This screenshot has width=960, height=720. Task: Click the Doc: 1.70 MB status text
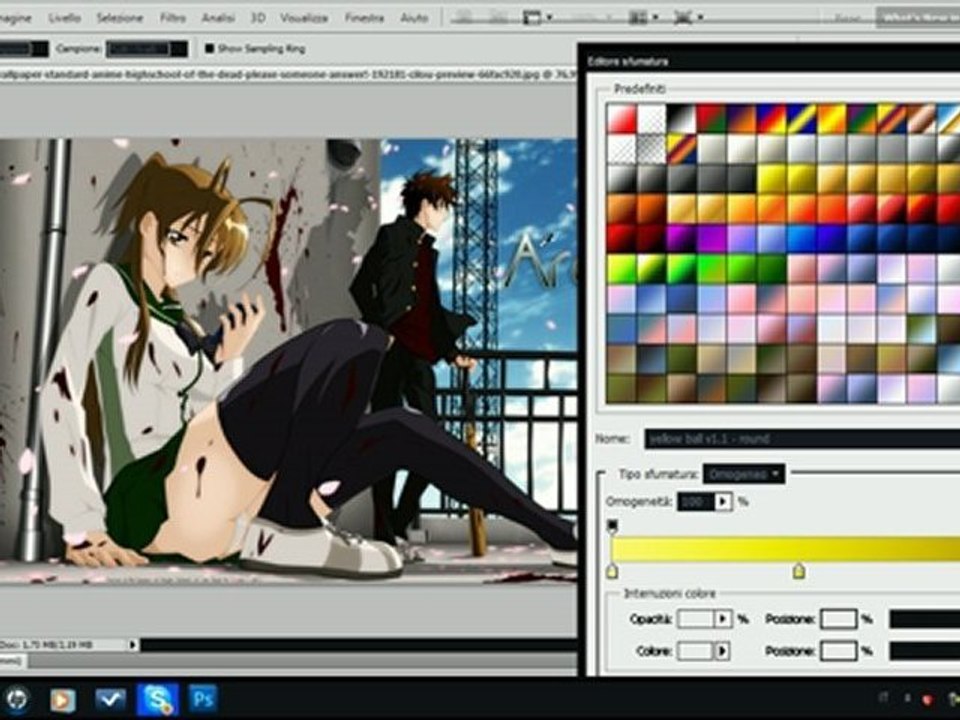pos(46,645)
